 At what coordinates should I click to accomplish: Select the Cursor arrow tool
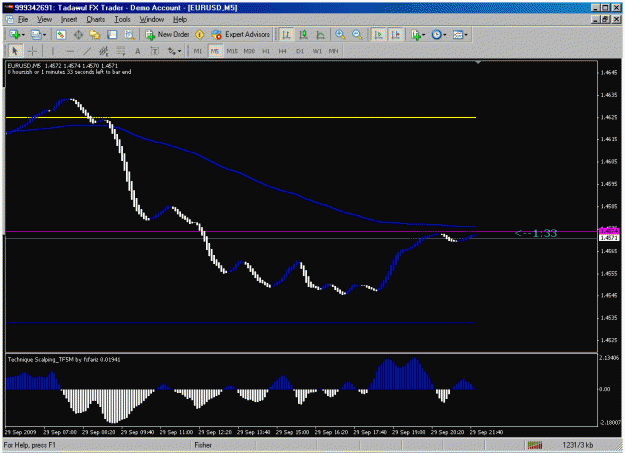[x=15, y=51]
